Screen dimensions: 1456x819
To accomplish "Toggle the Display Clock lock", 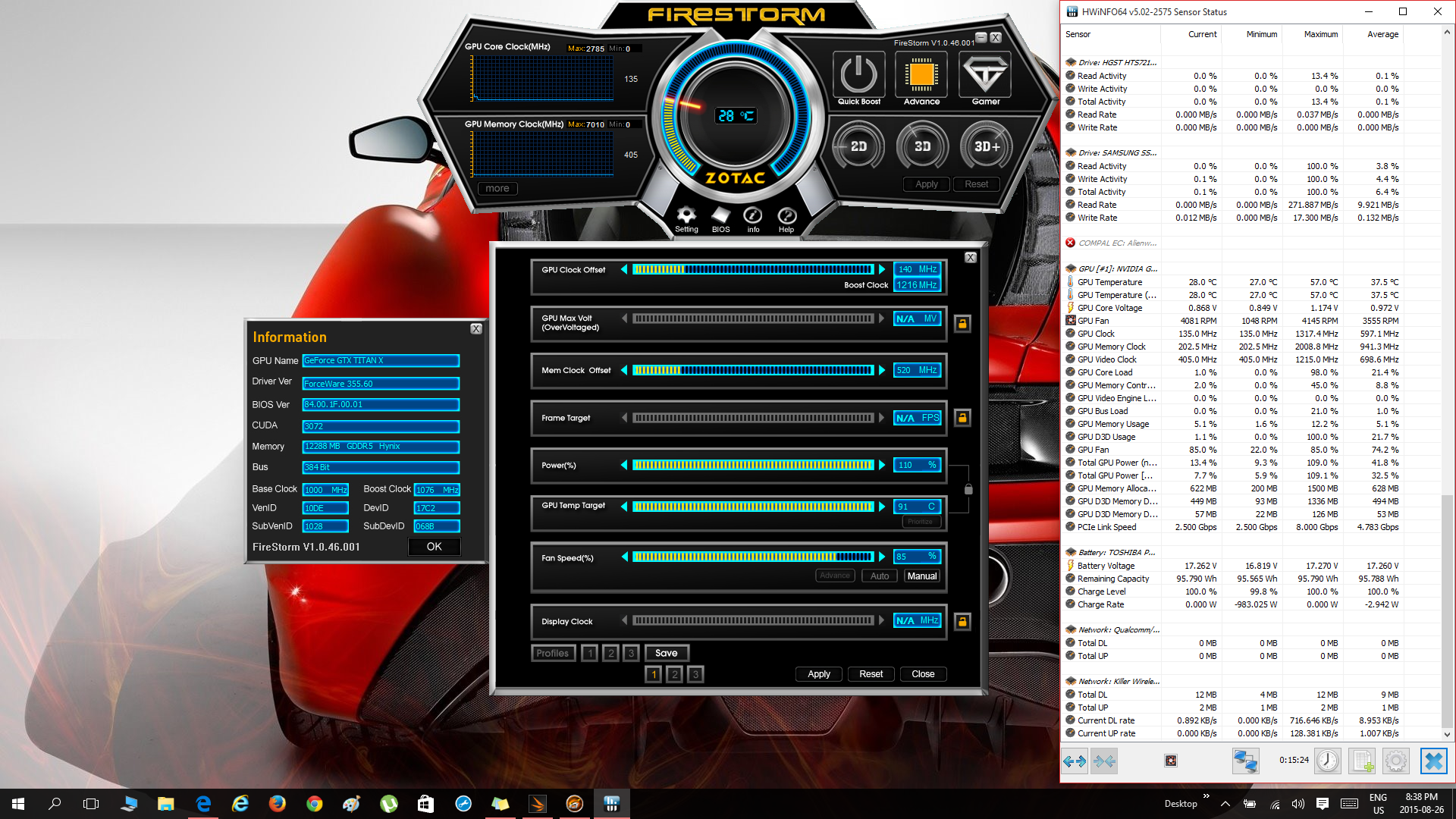I will point(962,621).
